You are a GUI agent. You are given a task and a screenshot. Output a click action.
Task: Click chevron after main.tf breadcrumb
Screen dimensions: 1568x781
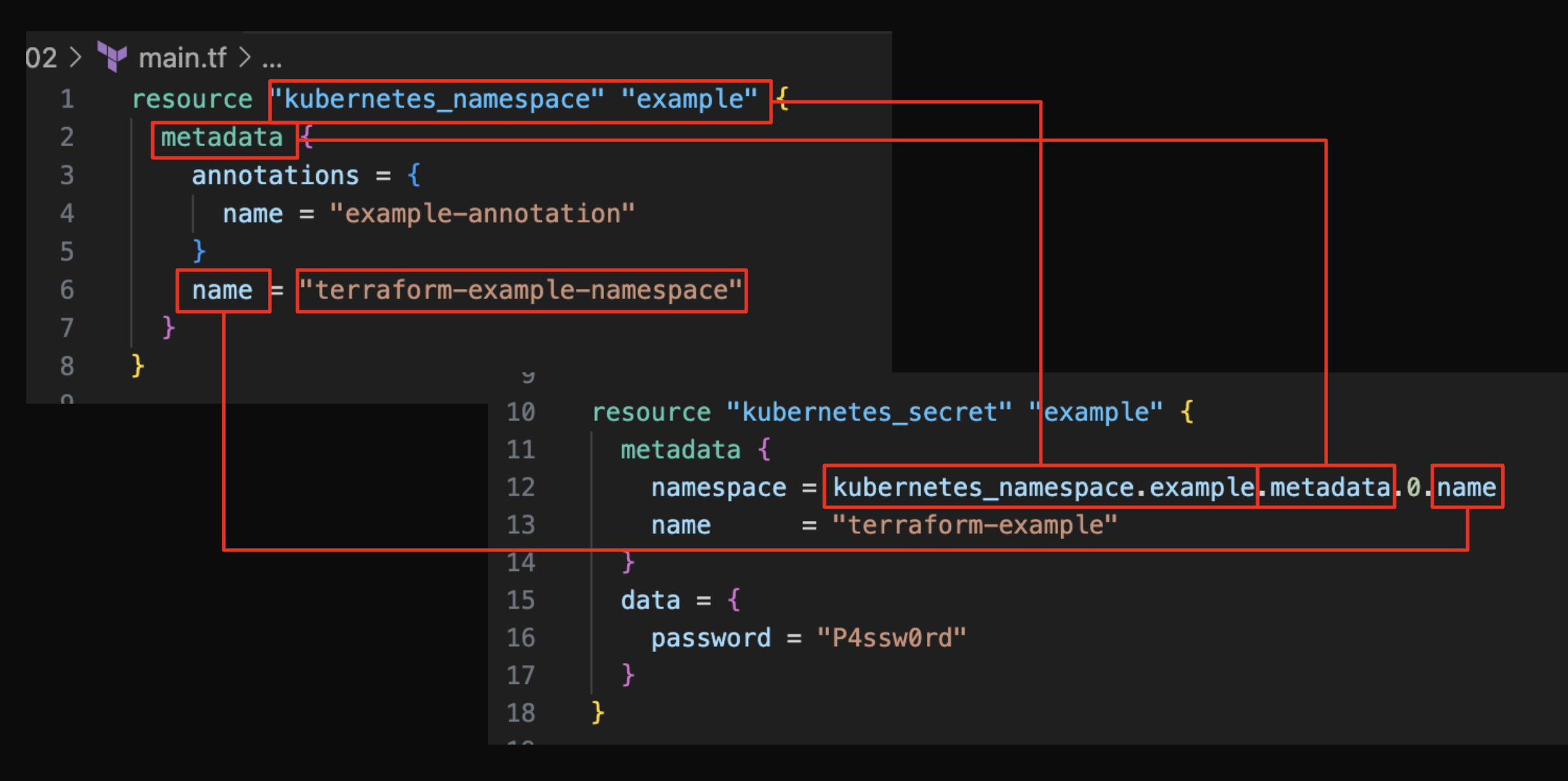pos(245,57)
